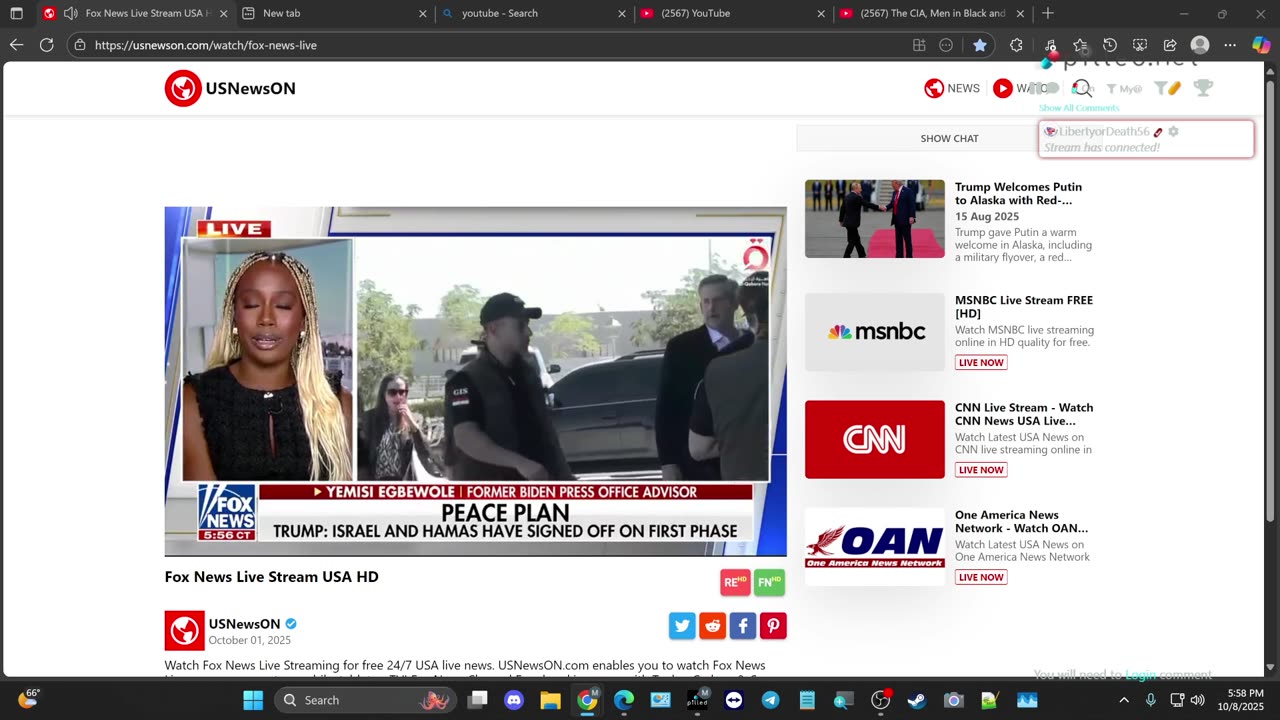Share the stream on Twitter

pos(682,626)
